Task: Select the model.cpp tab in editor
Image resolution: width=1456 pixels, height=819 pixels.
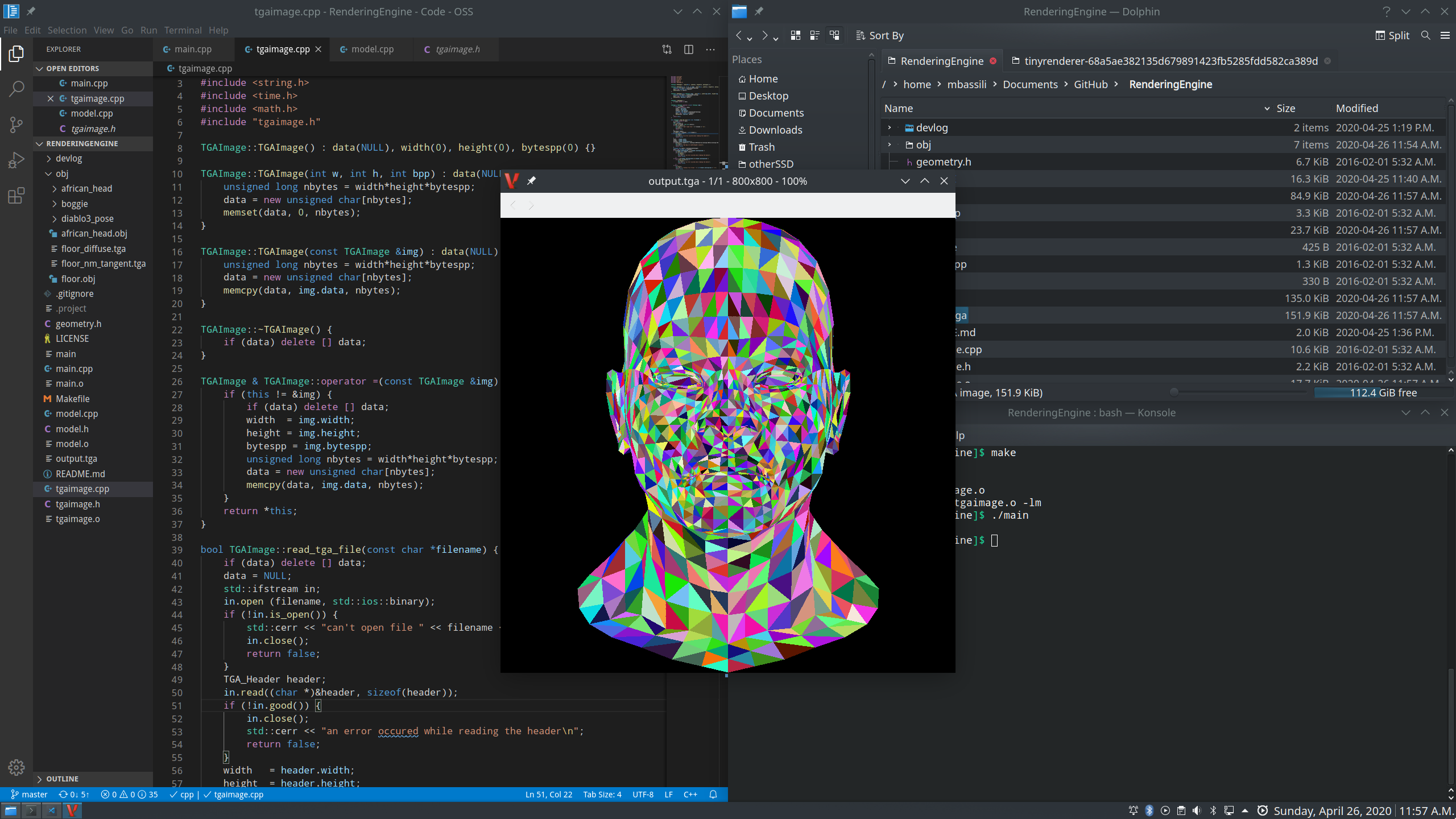Action: click(372, 48)
